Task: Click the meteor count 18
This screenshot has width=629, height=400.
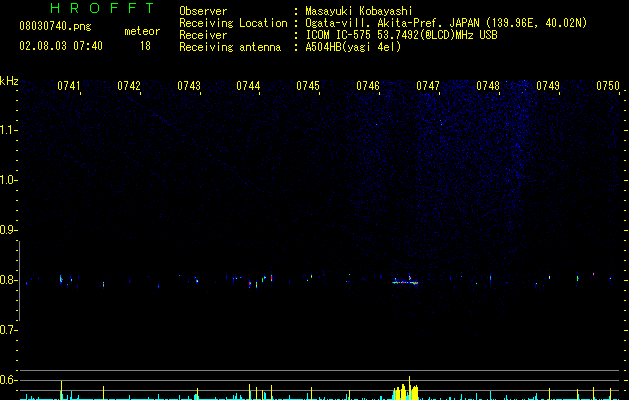Action: tap(145, 46)
